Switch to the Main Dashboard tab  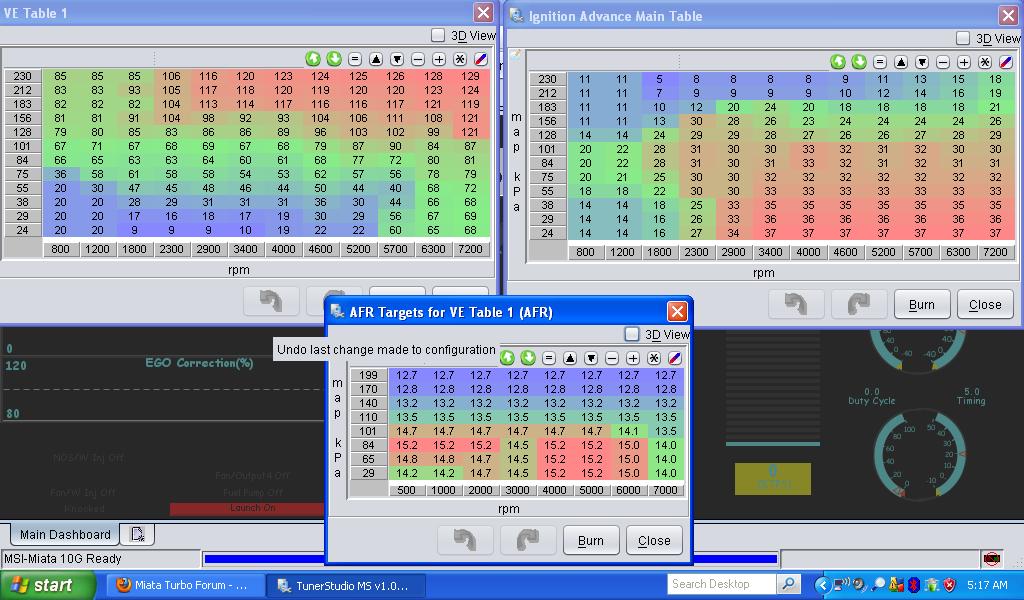tap(66, 534)
